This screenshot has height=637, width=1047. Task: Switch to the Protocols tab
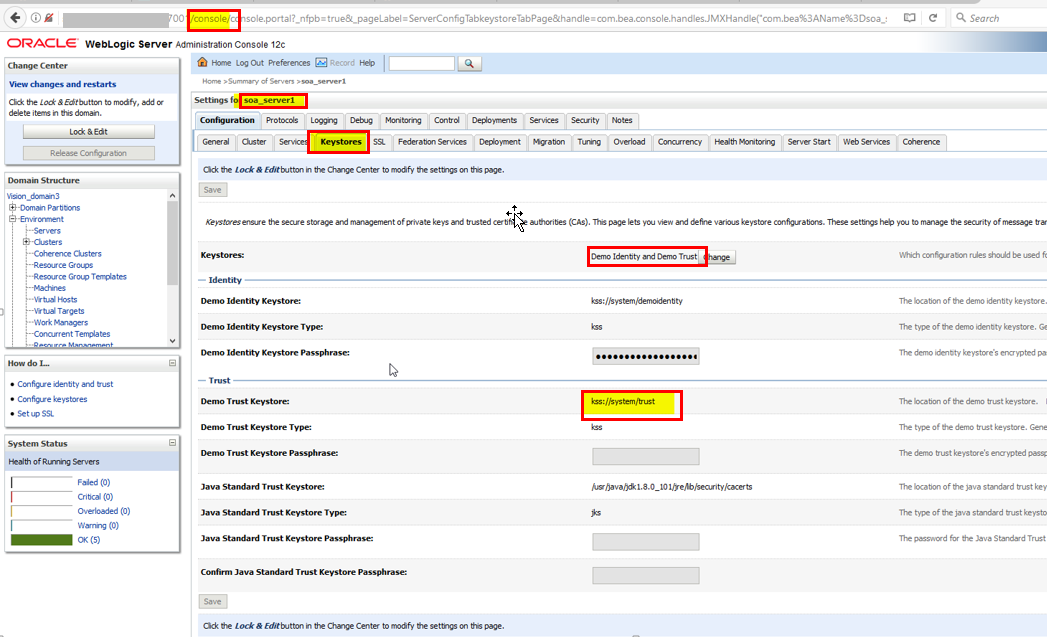tap(282, 120)
